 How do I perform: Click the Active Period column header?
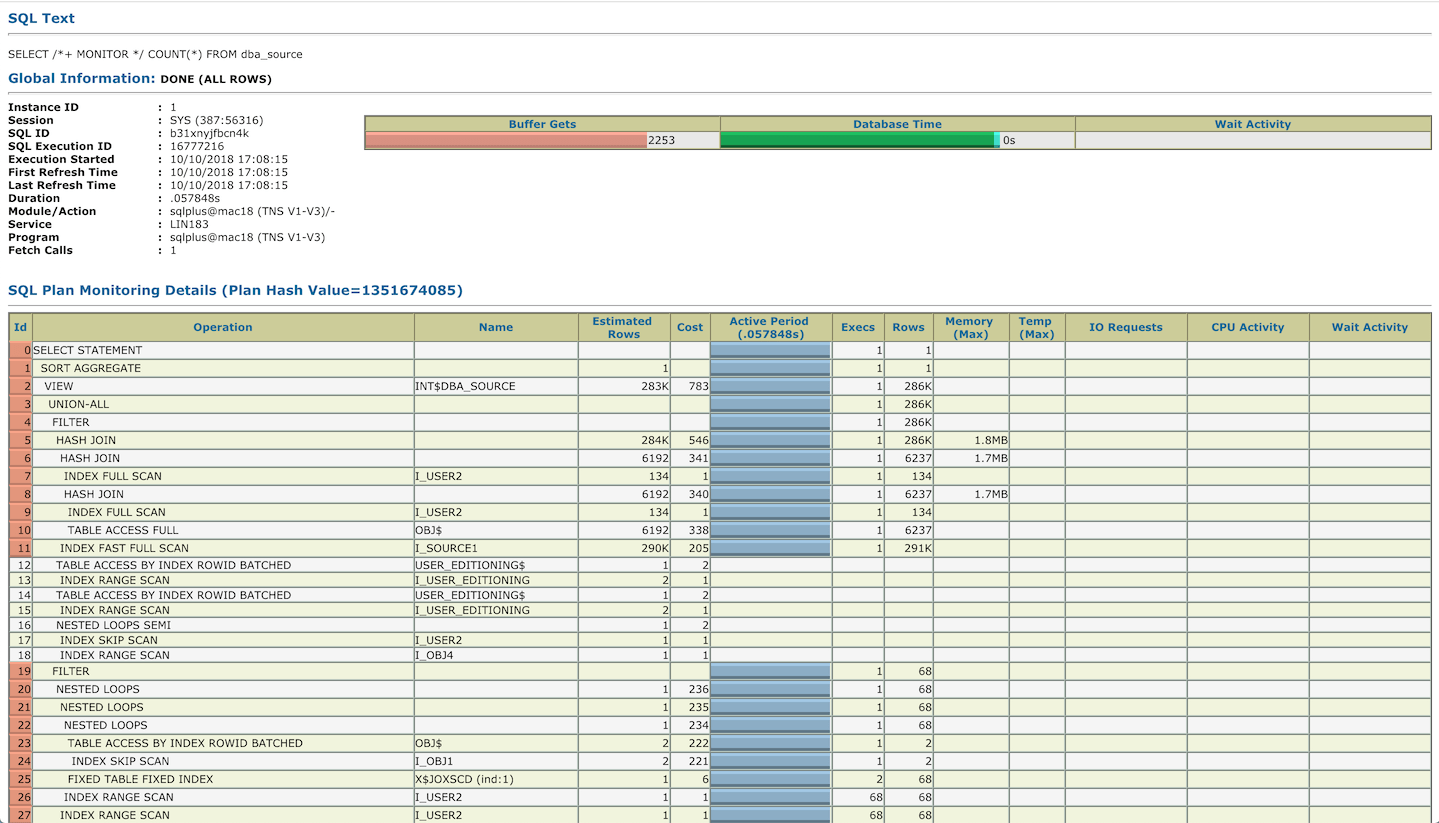coord(769,327)
